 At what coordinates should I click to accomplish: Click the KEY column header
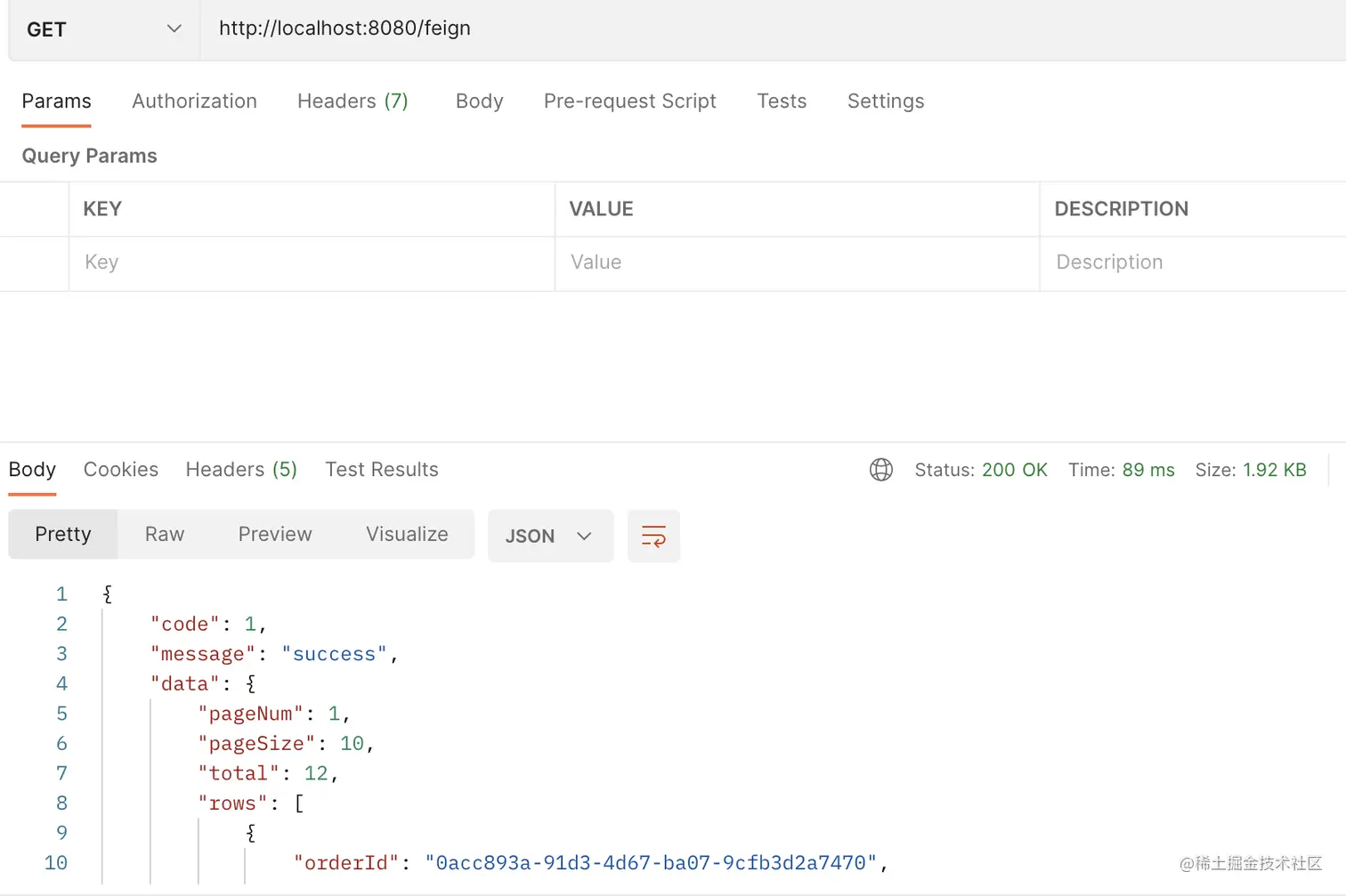[x=102, y=209]
